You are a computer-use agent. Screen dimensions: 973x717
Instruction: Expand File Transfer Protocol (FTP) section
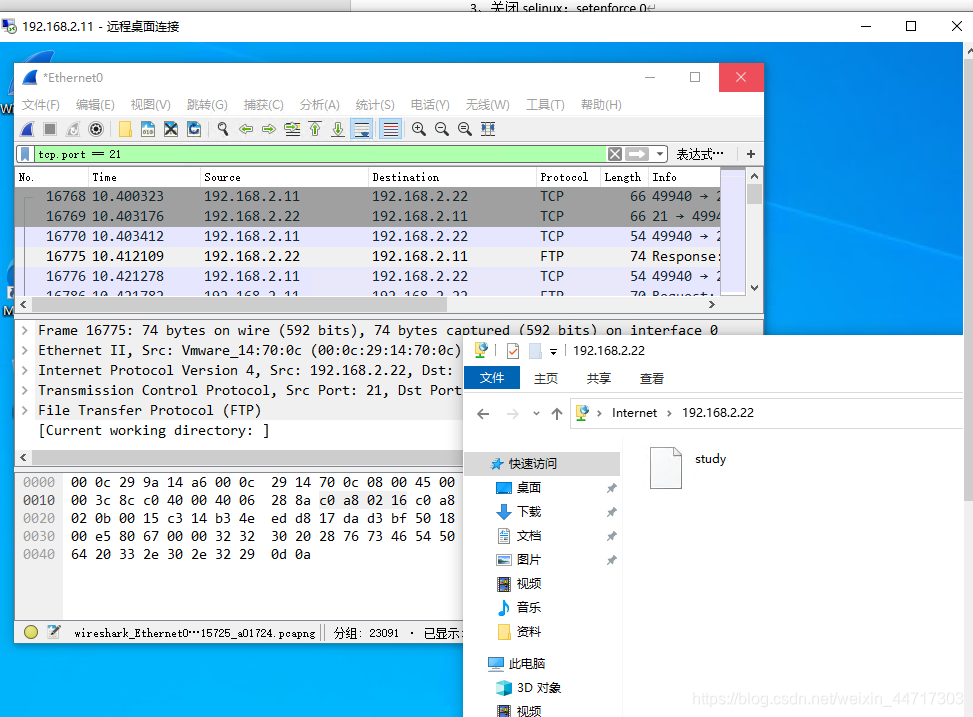(x=25, y=410)
